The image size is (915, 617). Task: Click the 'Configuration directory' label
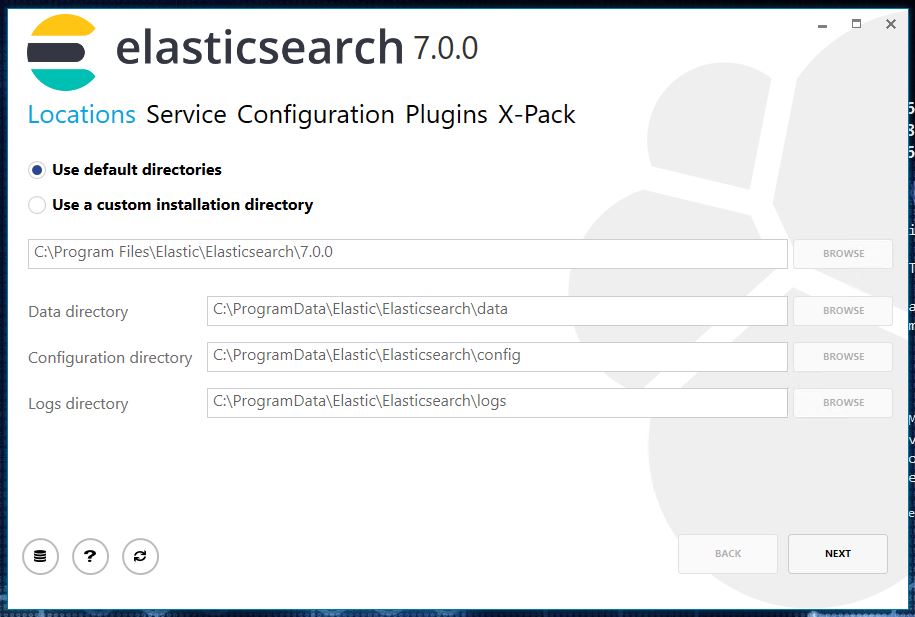[110, 357]
